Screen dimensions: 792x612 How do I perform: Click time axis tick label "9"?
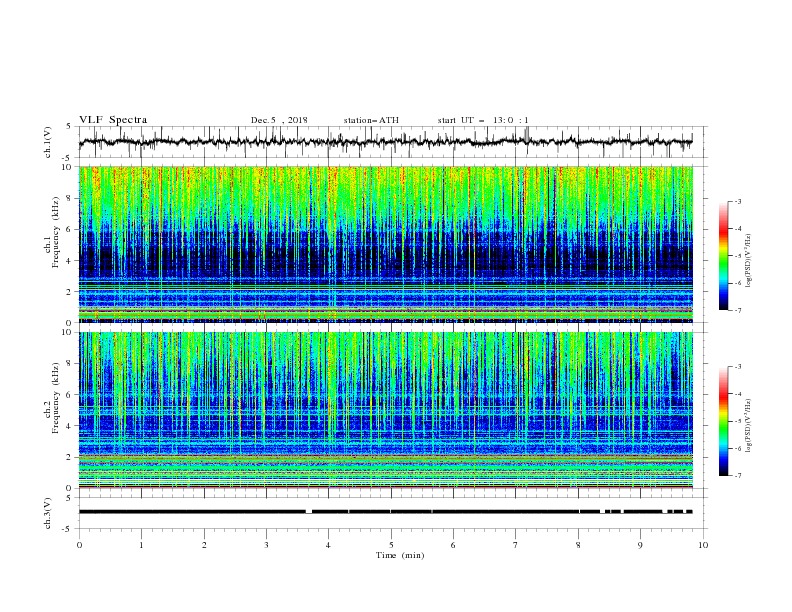[x=640, y=545]
